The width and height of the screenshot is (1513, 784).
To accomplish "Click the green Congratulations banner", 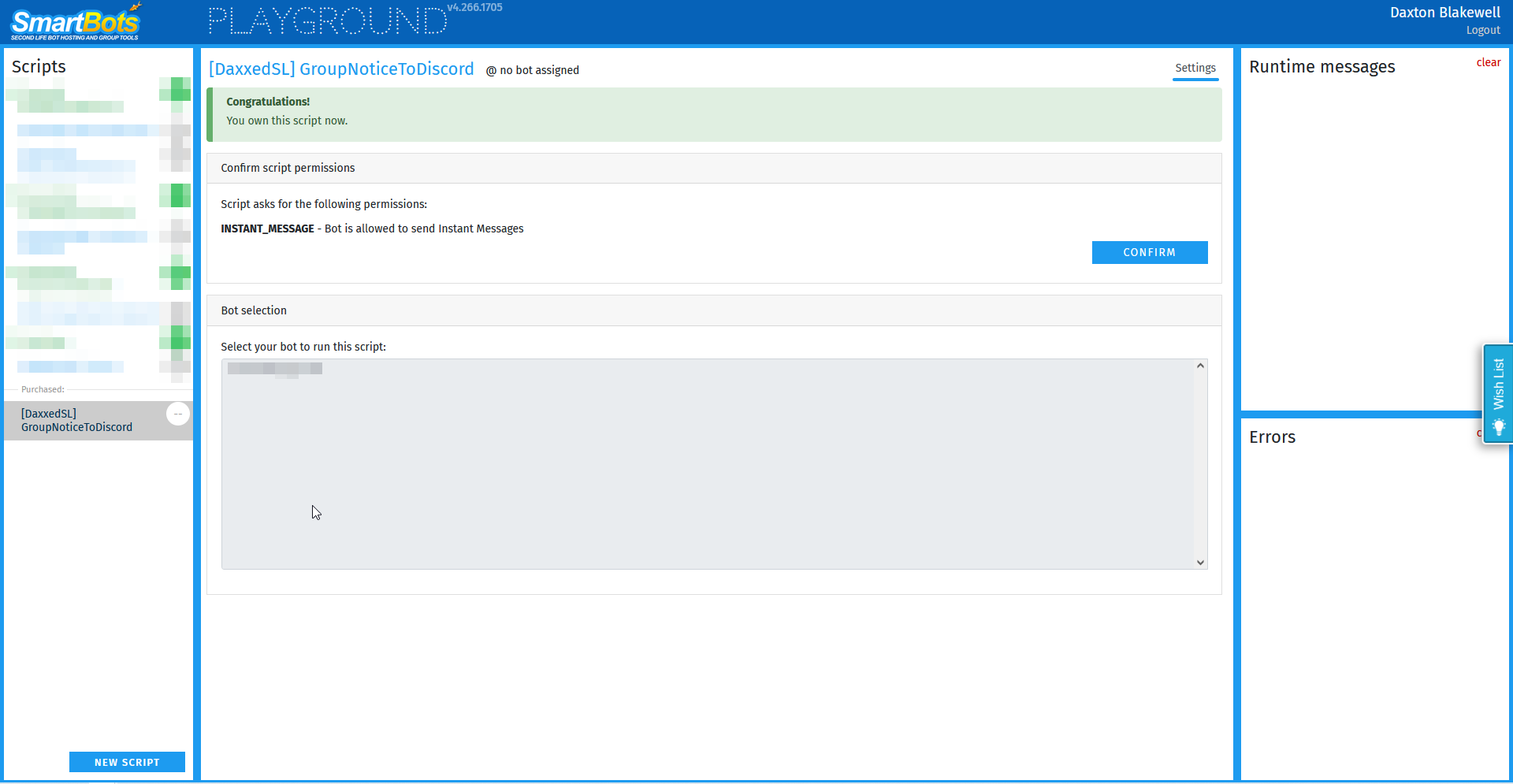I will 713,114.
